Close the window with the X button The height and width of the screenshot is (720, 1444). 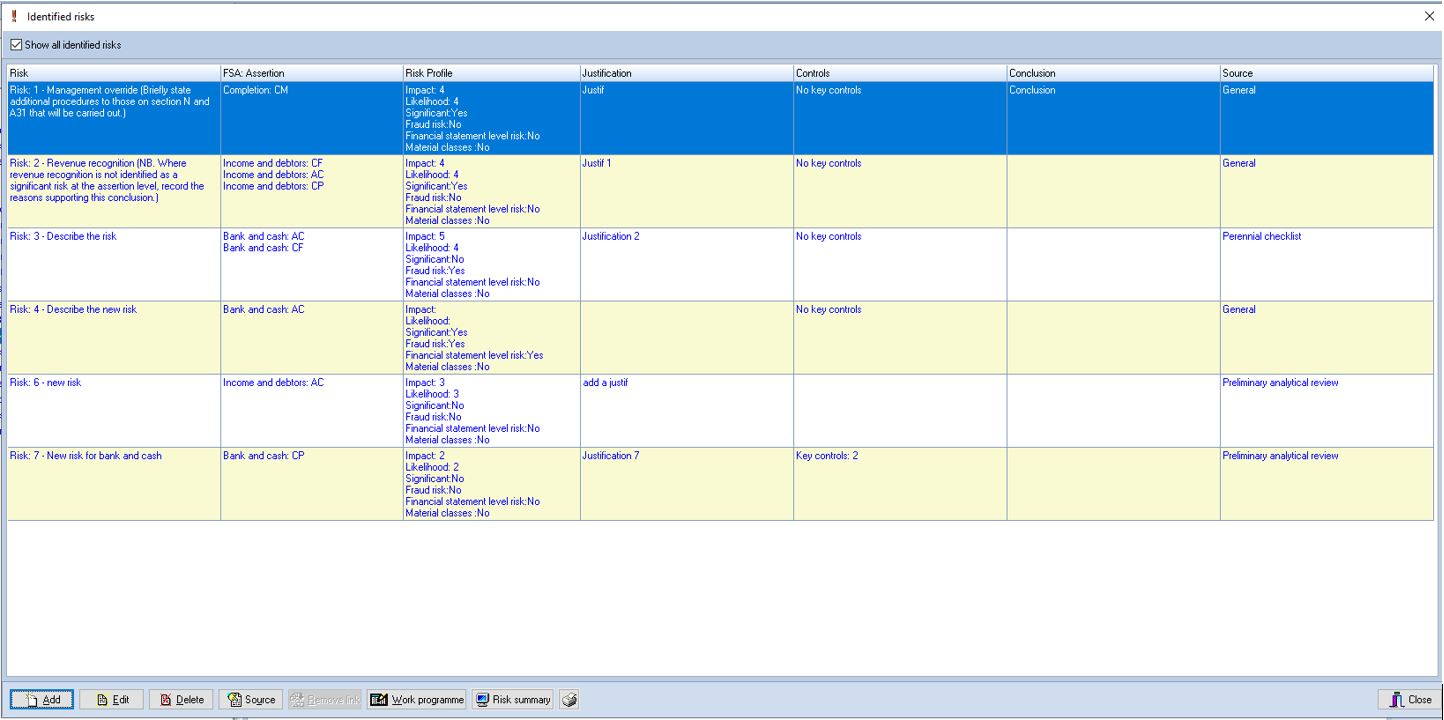(1429, 17)
